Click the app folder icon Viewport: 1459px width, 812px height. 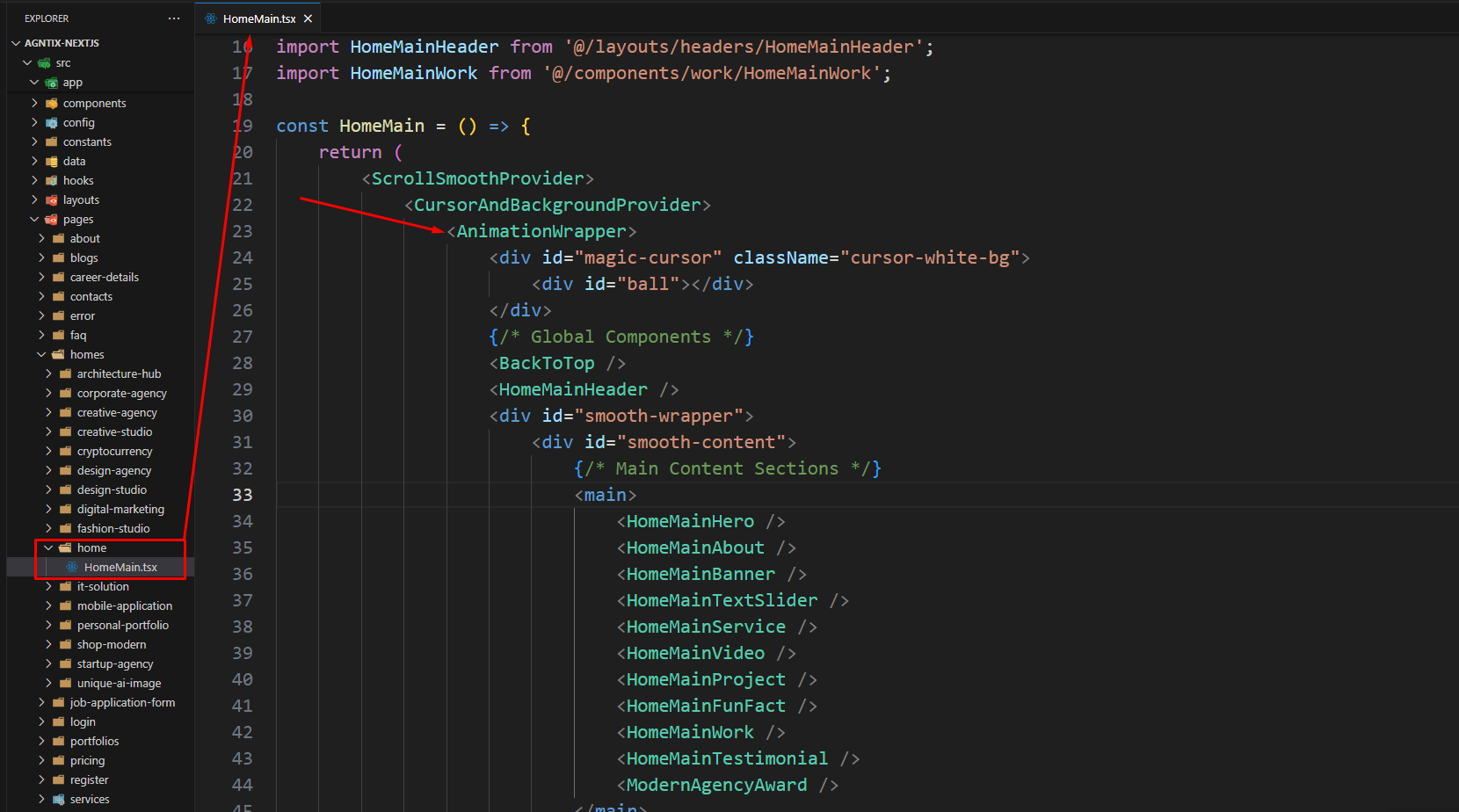coord(52,83)
